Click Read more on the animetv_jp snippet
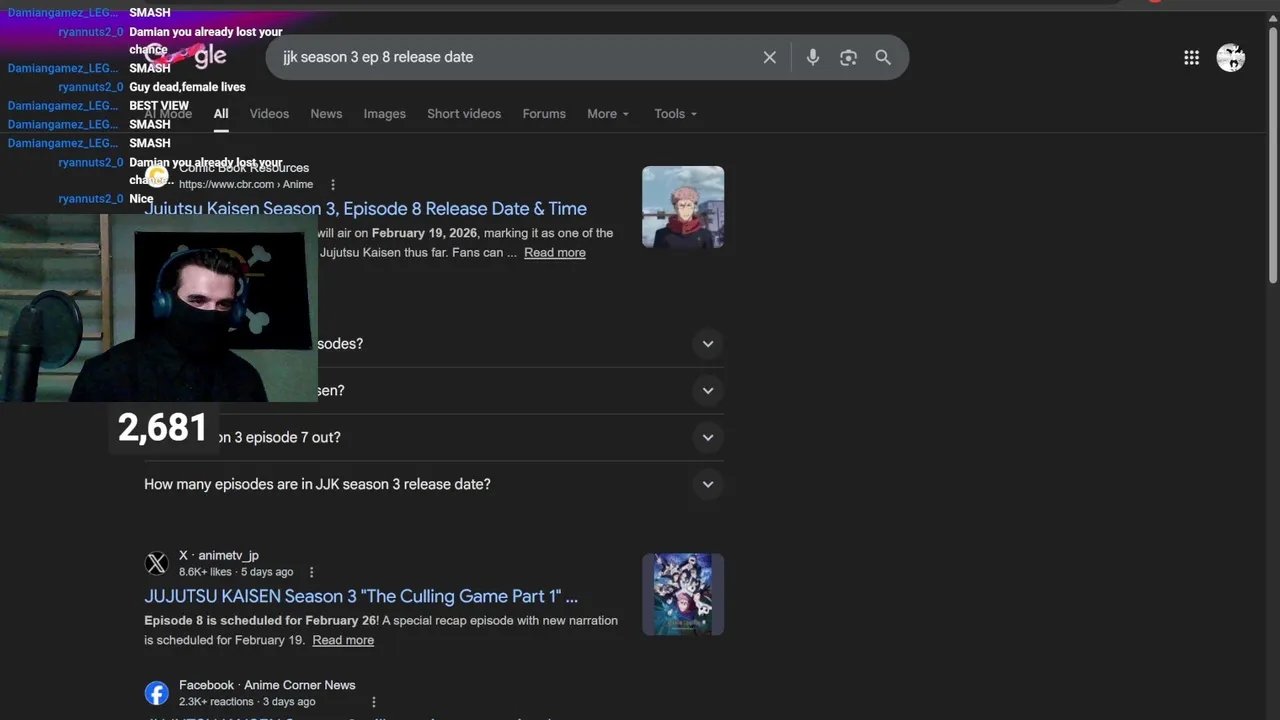1280x720 pixels. 343,640
